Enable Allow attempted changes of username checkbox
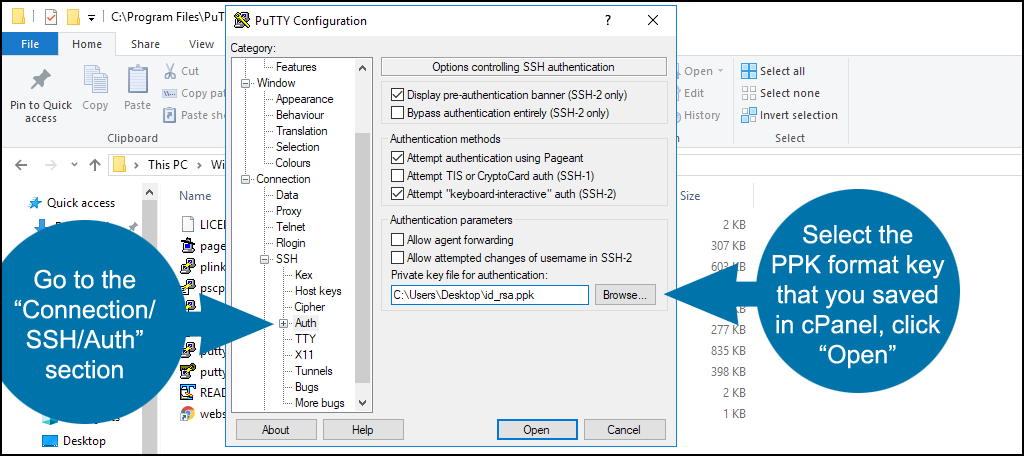The width and height of the screenshot is (1024, 456). 397,257
